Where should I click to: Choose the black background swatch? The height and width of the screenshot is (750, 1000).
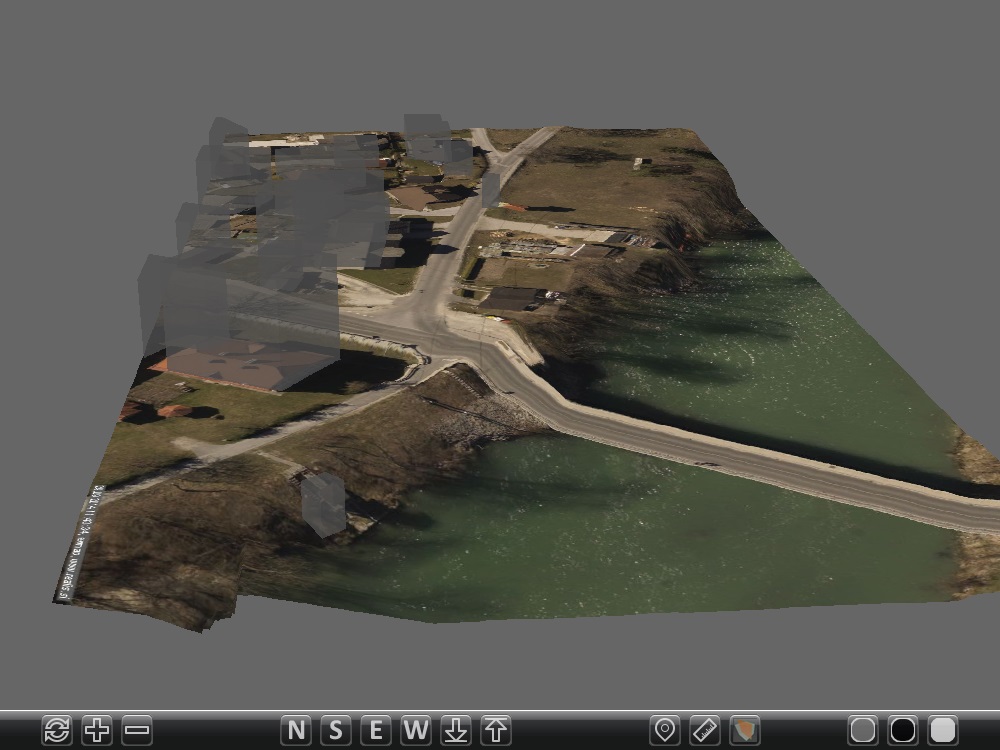point(903,730)
